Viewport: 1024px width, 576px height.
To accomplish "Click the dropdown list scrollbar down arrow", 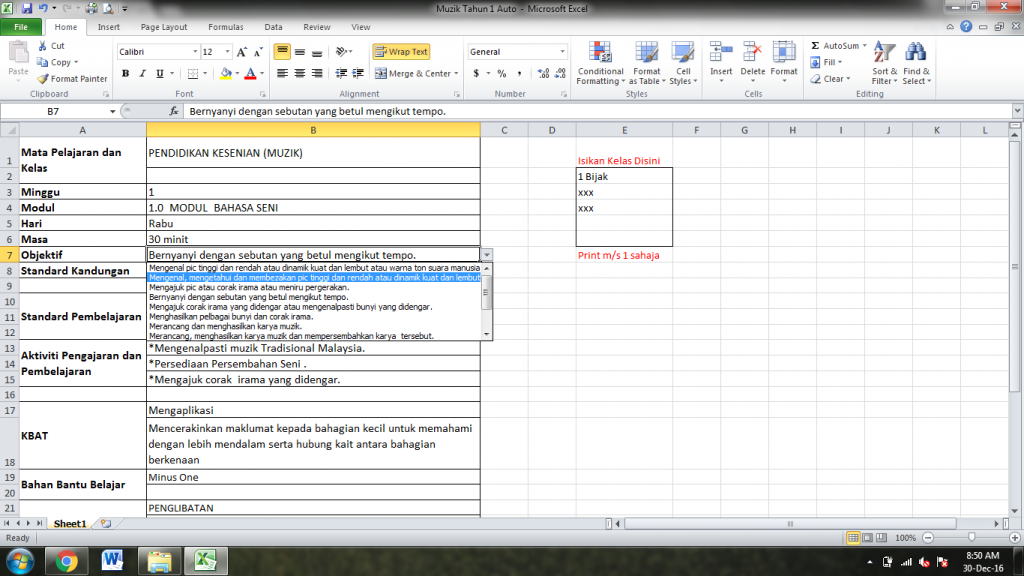I will (x=487, y=334).
